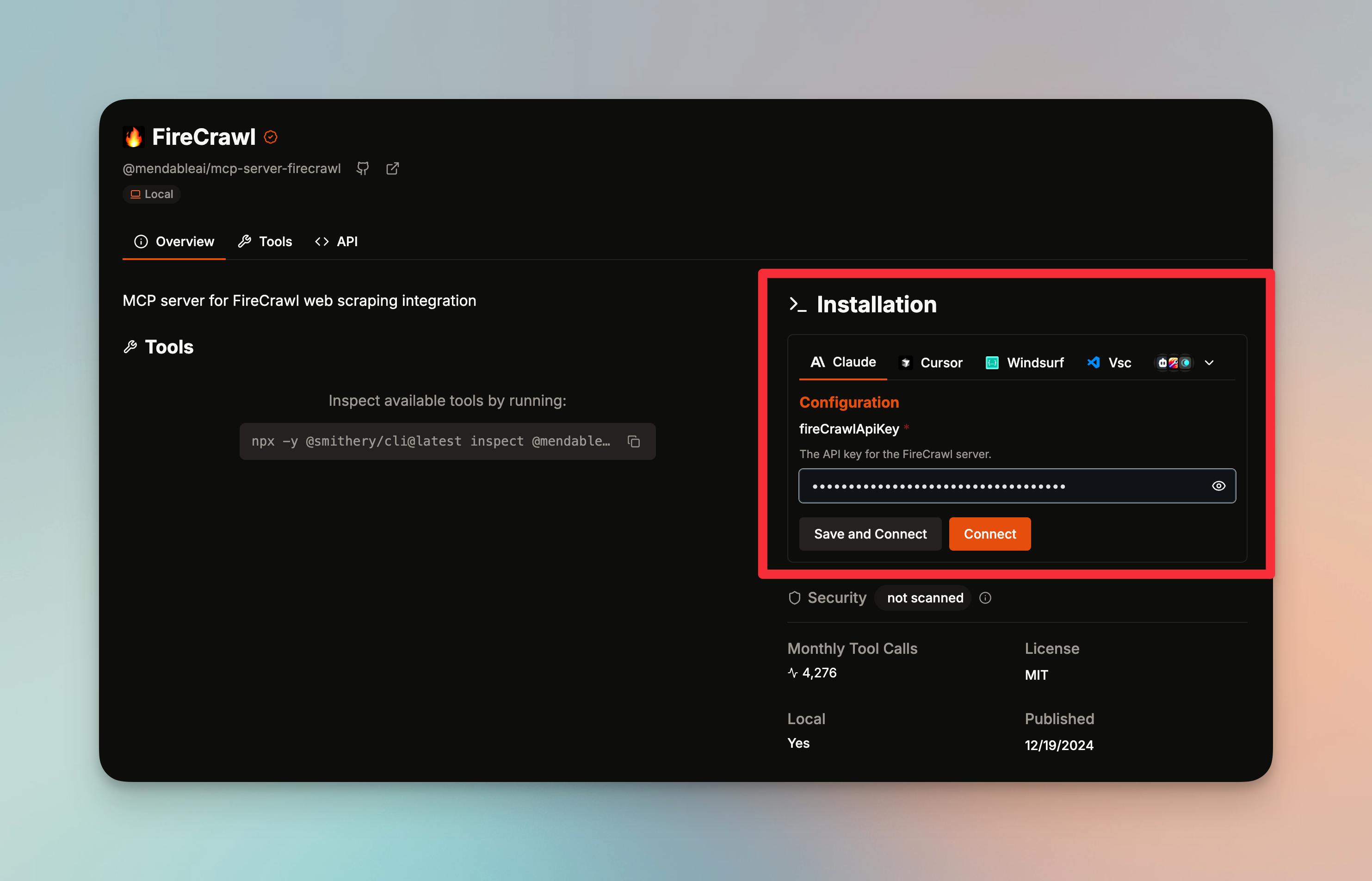Select the Claude client tab
1372x881 pixels.
click(x=843, y=362)
